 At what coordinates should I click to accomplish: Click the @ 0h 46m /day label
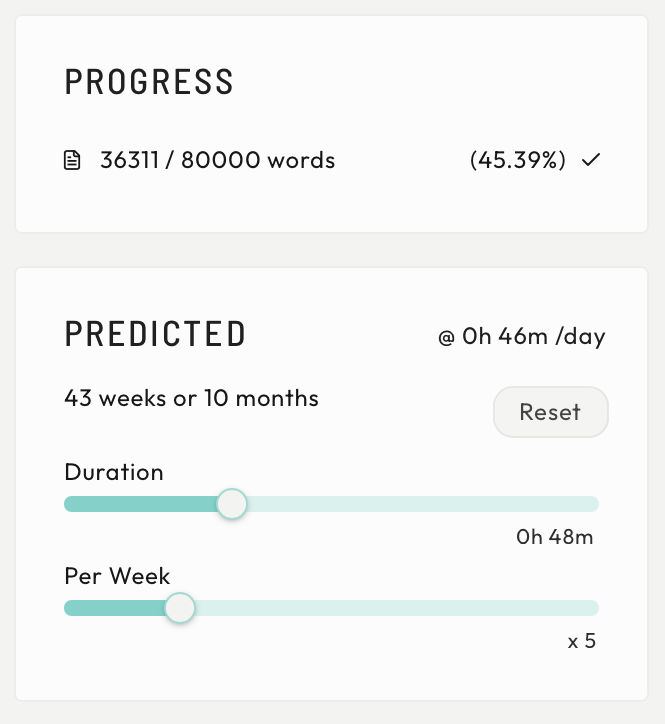tap(521, 336)
